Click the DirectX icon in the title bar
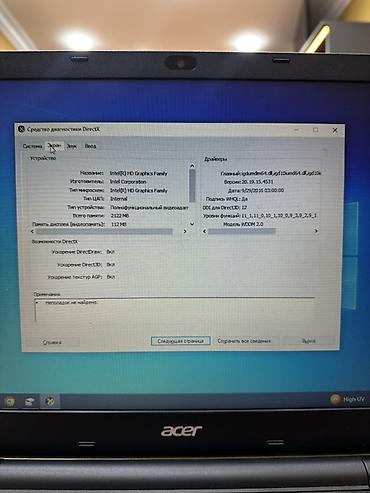370x493 pixels. pos(21,129)
